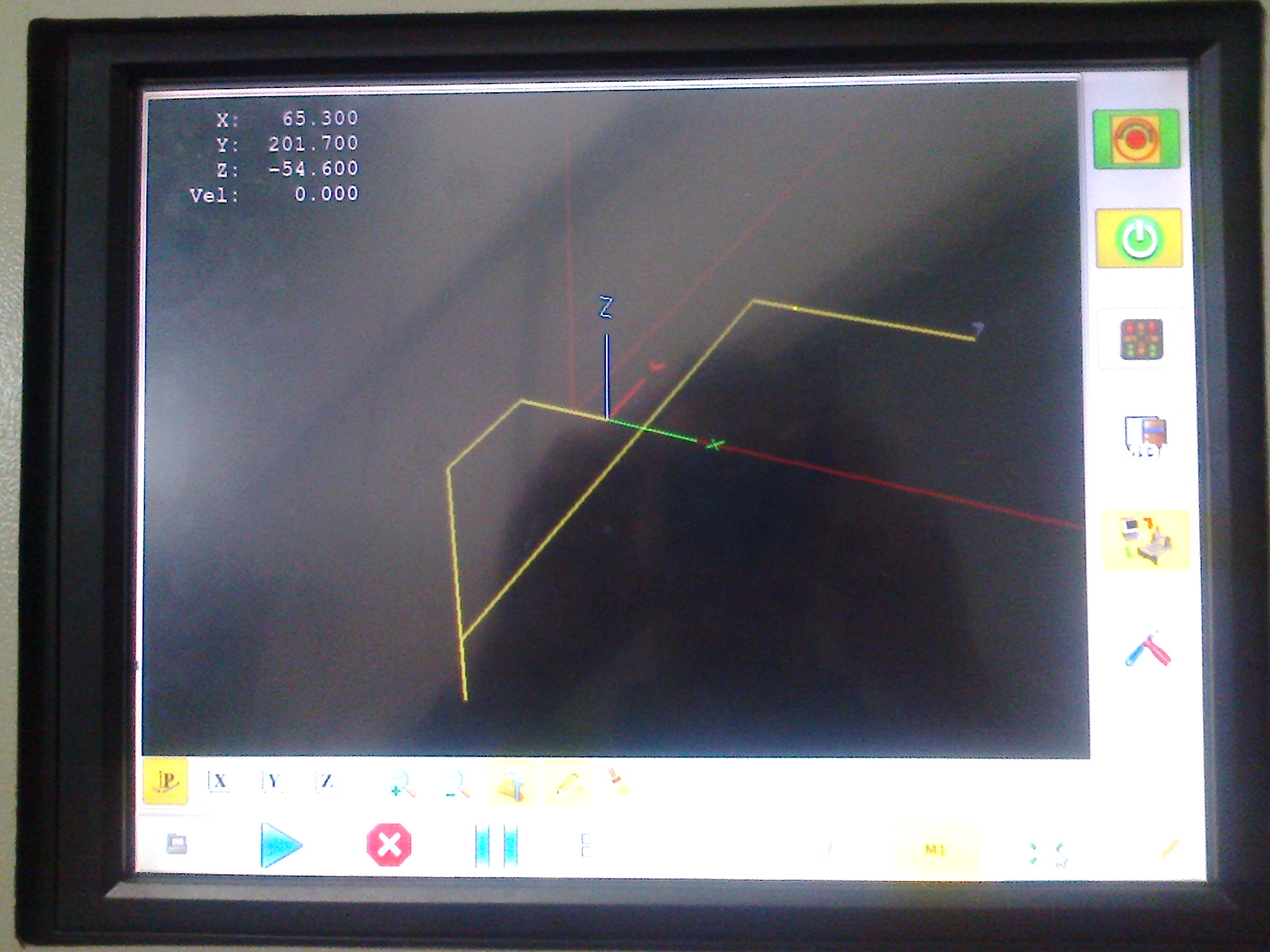Switch preview to Z view
The width and height of the screenshot is (1270, 952).
pyautogui.click(x=326, y=782)
